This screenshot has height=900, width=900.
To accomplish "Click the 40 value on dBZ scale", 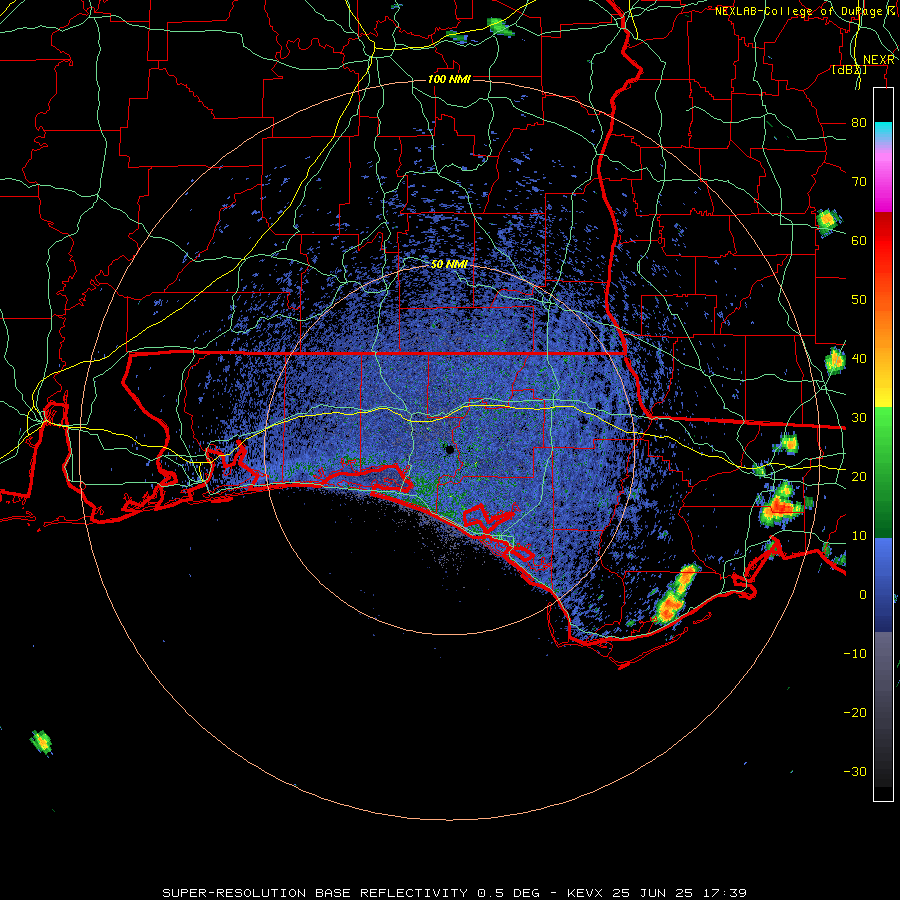I will [859, 358].
